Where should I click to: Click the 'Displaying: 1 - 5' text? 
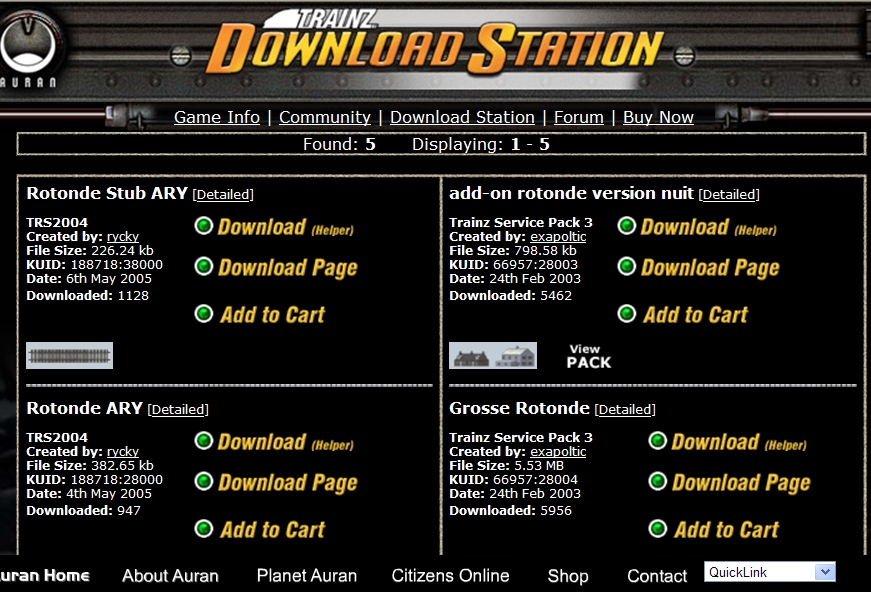click(x=480, y=144)
